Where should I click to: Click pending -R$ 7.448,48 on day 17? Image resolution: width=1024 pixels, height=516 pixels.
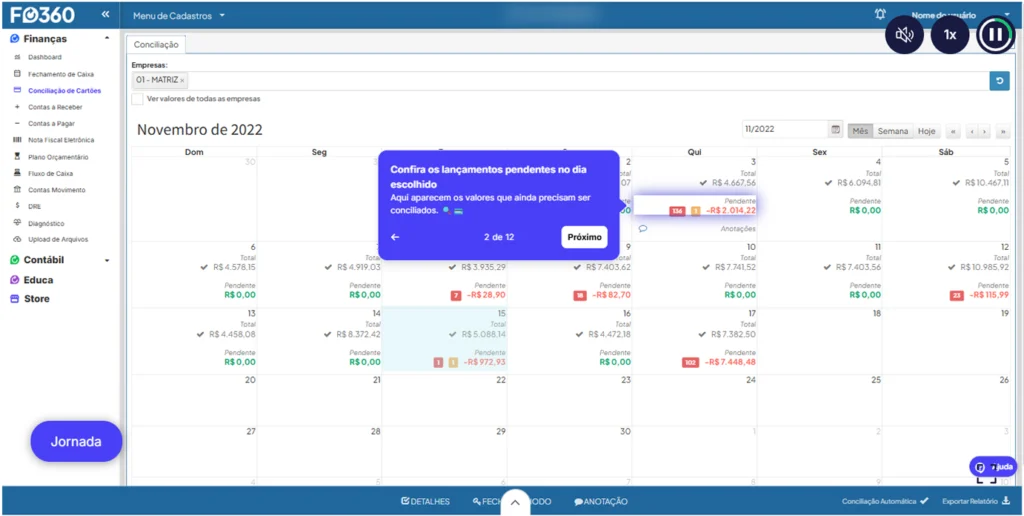pos(731,362)
